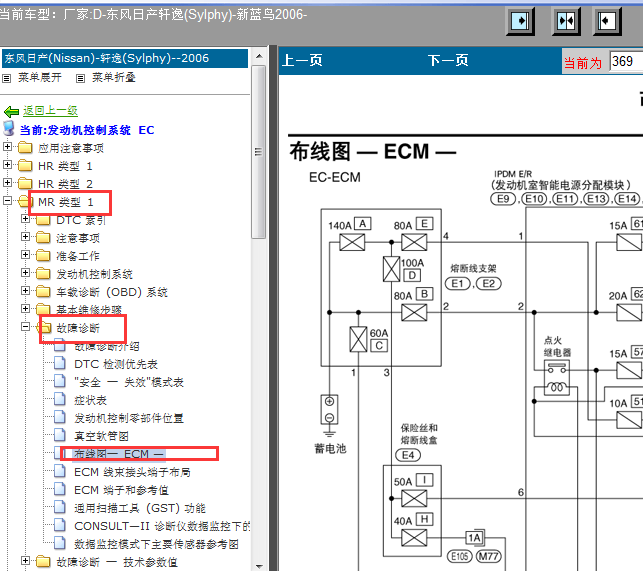This screenshot has height=571, width=643.
Task: Click the panel header 东风日产(Nissan)-轩逸(Sylphy)--2006
Action: click(125, 58)
